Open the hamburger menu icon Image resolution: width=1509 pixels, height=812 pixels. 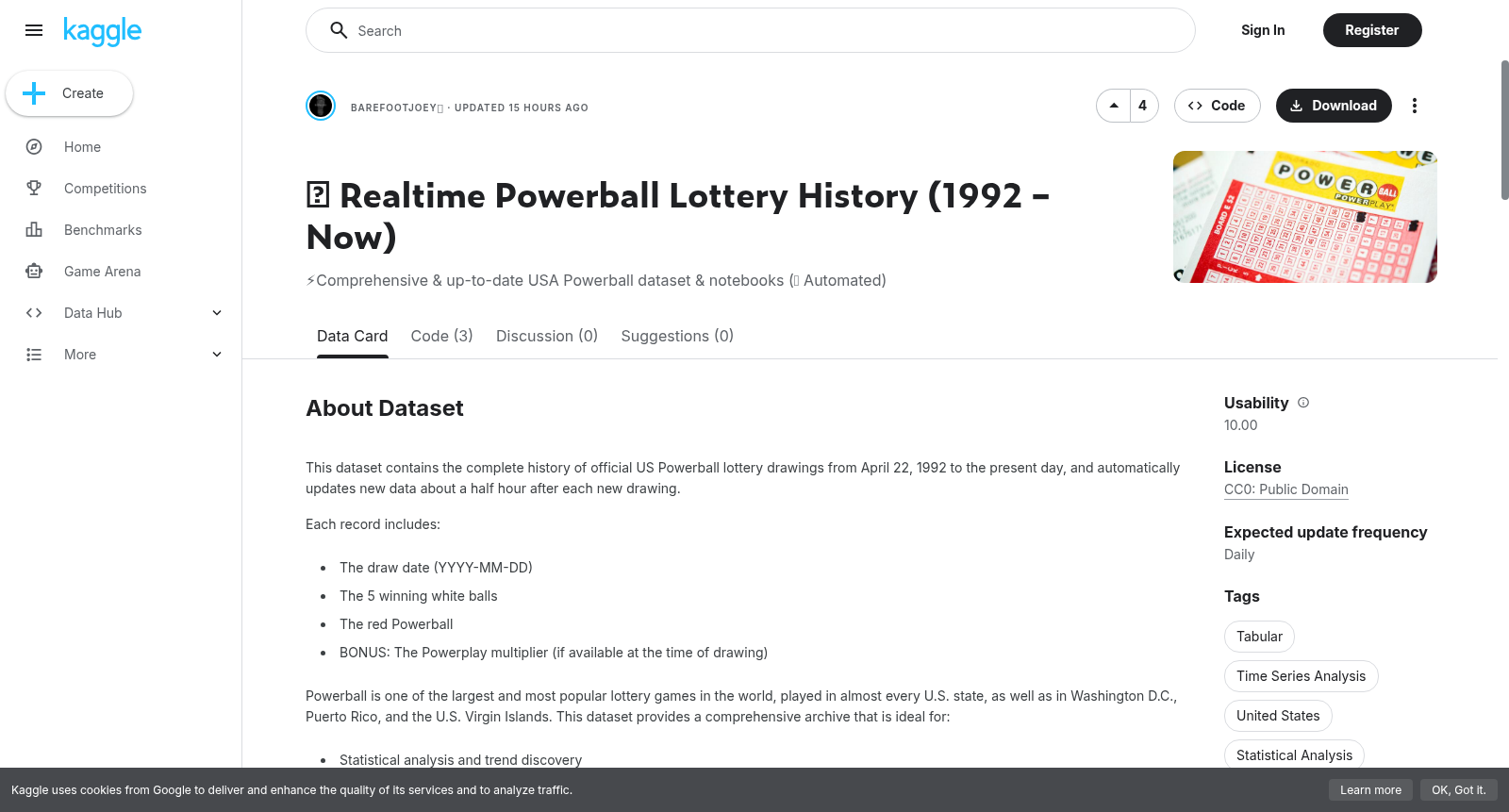coord(34,30)
